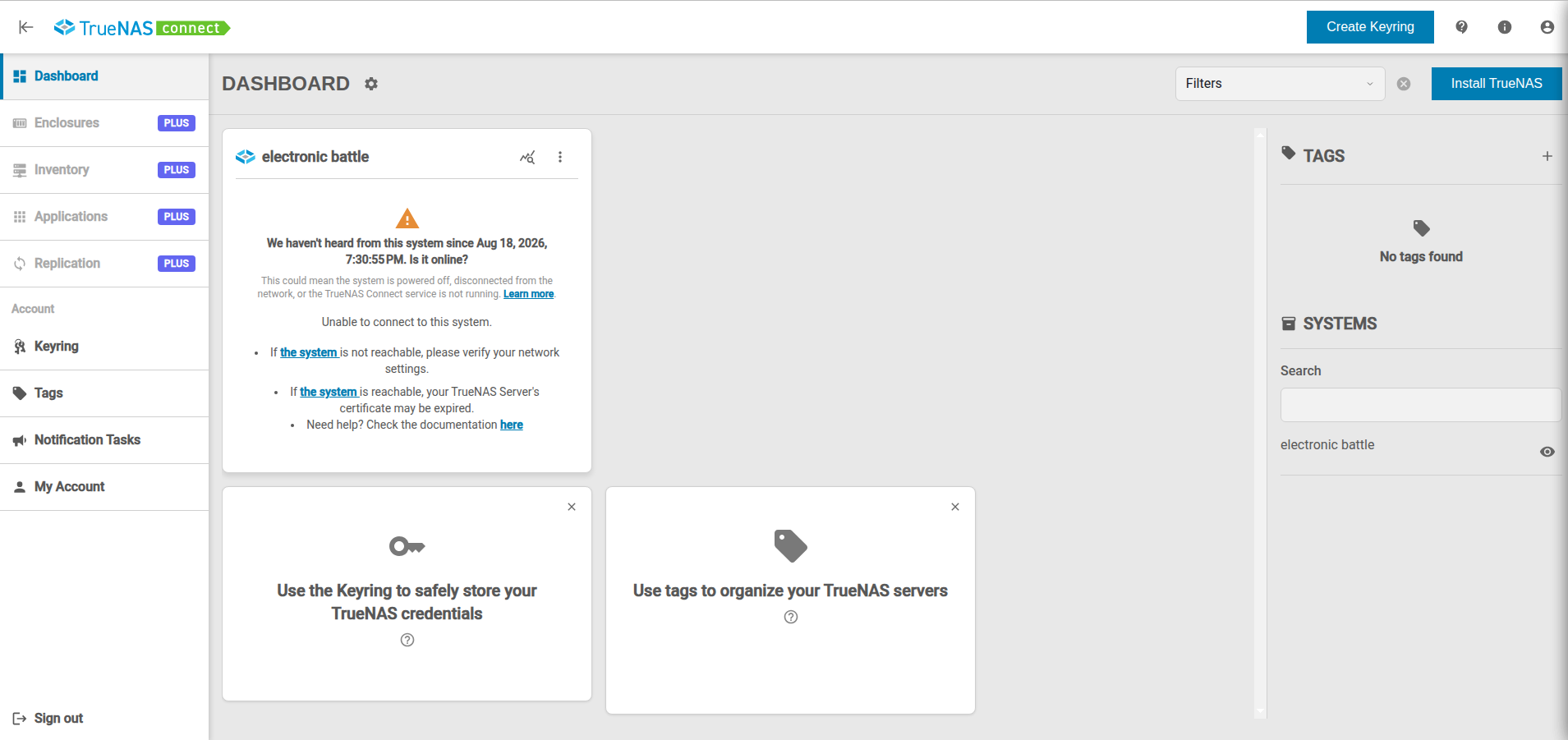Open the user profile icon

pos(1547,27)
